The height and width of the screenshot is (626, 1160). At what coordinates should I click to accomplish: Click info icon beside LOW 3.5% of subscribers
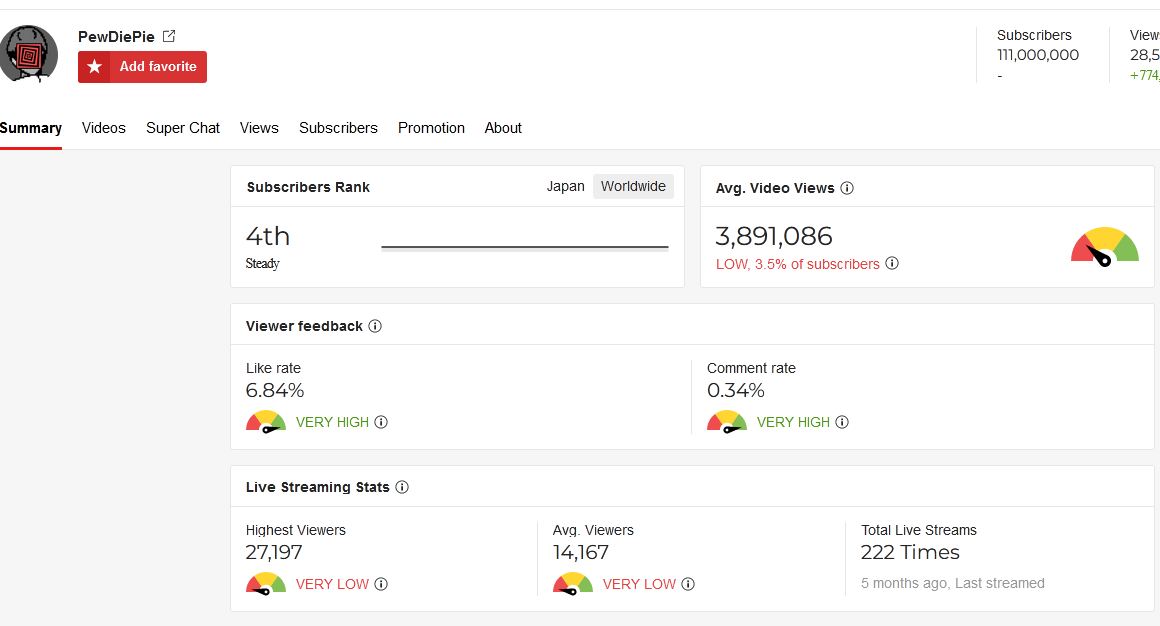tap(892, 264)
